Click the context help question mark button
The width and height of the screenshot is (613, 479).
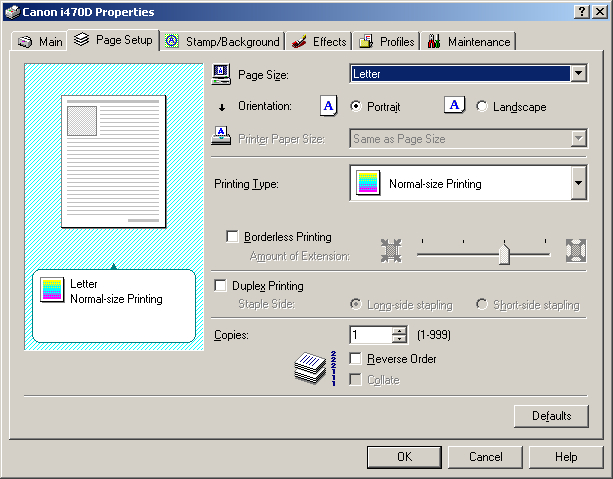[x=582, y=11]
